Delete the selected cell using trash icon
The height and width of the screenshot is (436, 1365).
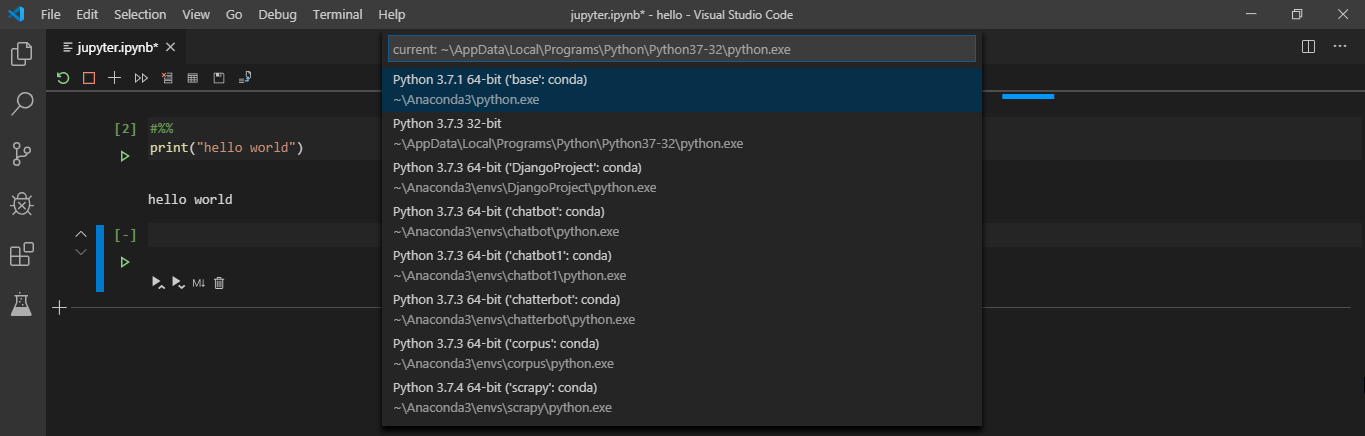220,283
